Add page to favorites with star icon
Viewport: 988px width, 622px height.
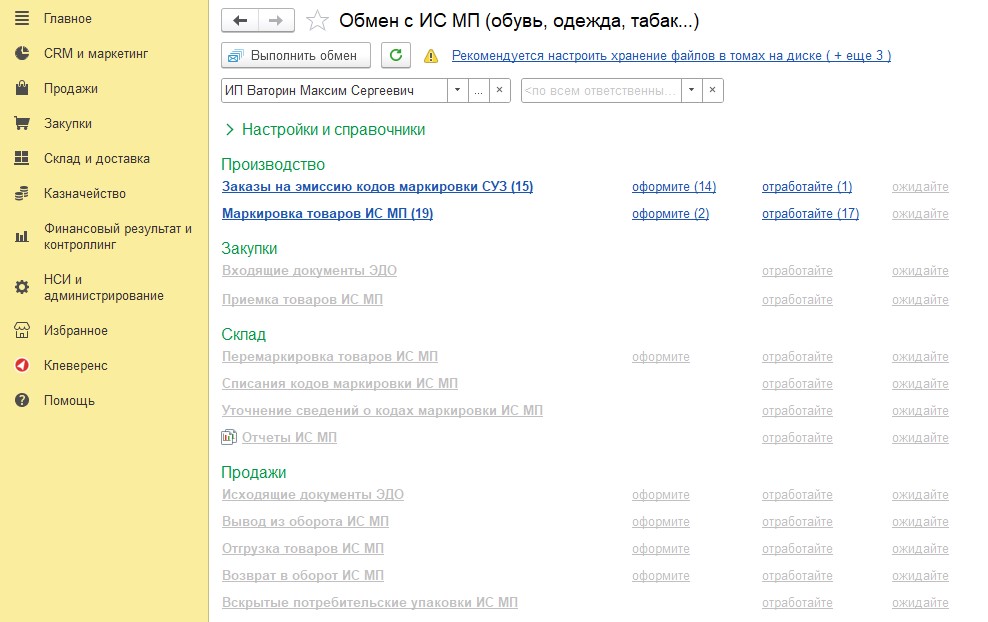[x=317, y=21]
